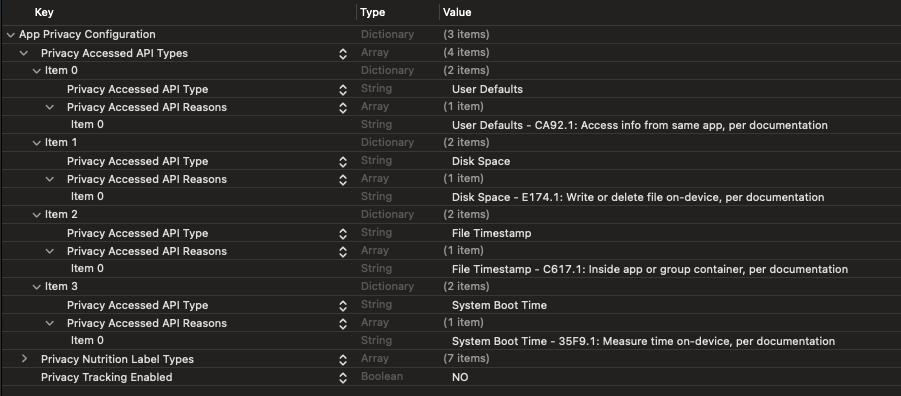Screen dimensions: 901x396
Task: Select the Privacy Nutrition Label Types key label
Action: (117, 359)
